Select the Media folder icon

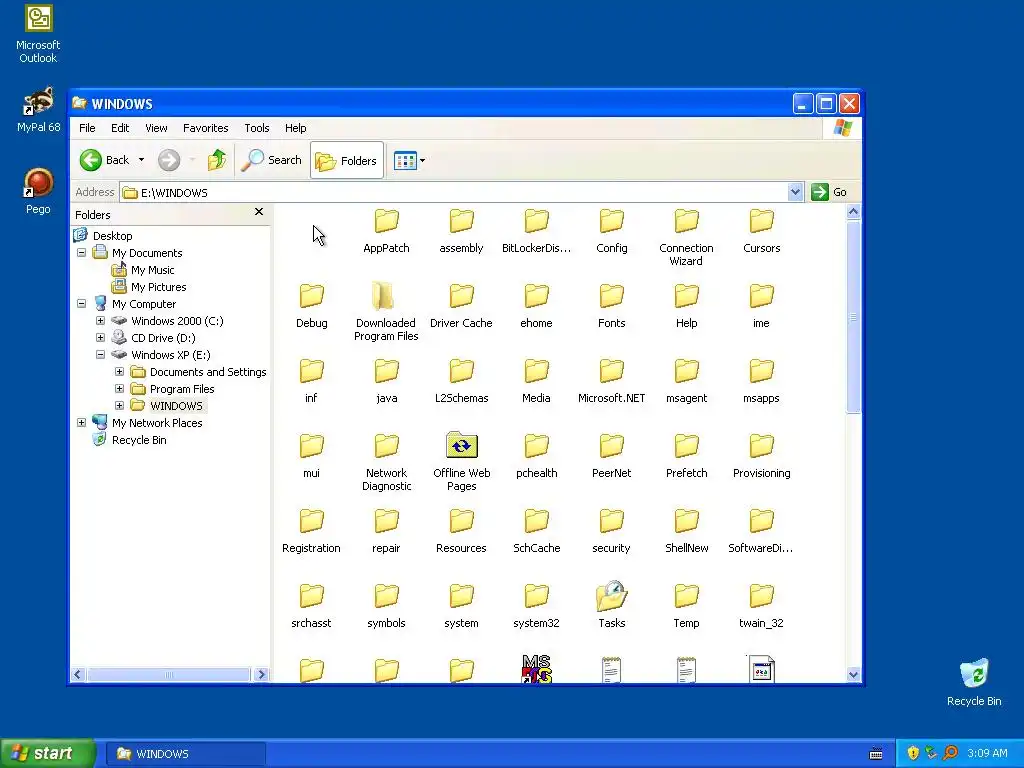click(x=537, y=372)
